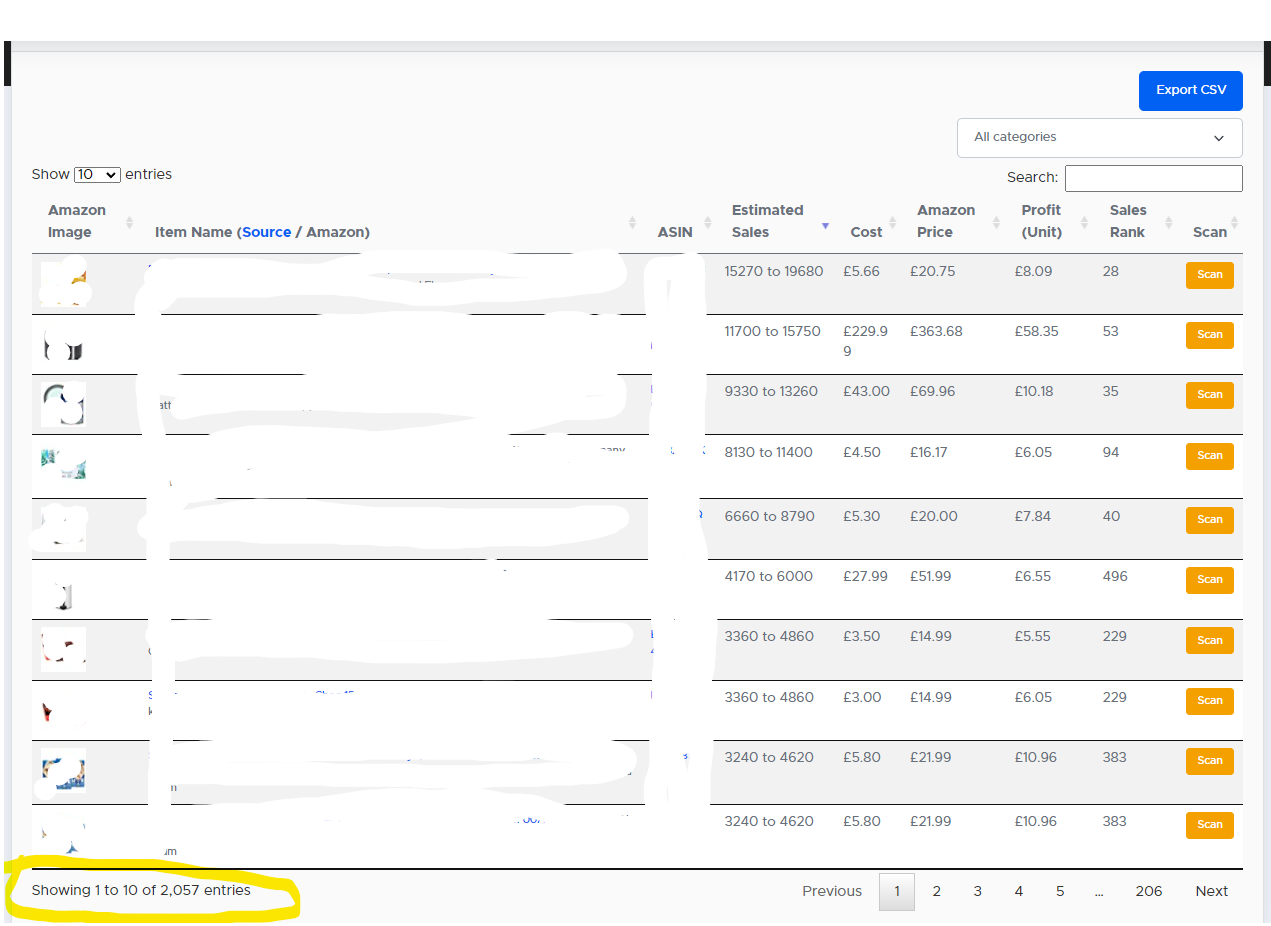Expand the Show entries count selector
1271x926 pixels.
click(x=97, y=174)
